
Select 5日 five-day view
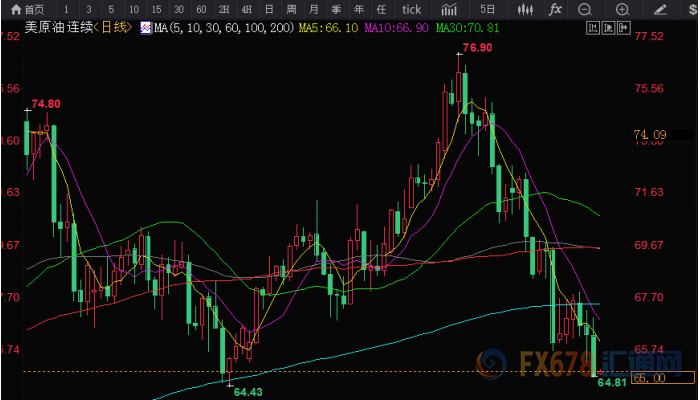488,8
